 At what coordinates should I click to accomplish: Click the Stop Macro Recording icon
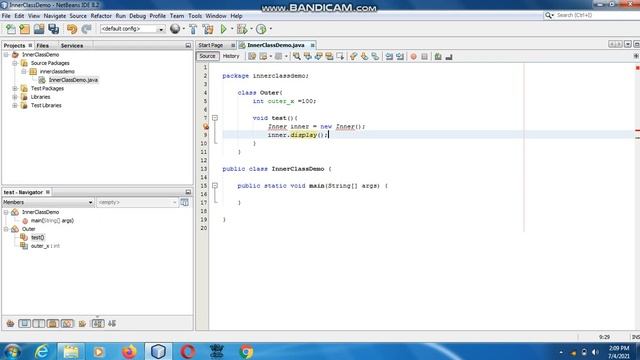[424, 56]
